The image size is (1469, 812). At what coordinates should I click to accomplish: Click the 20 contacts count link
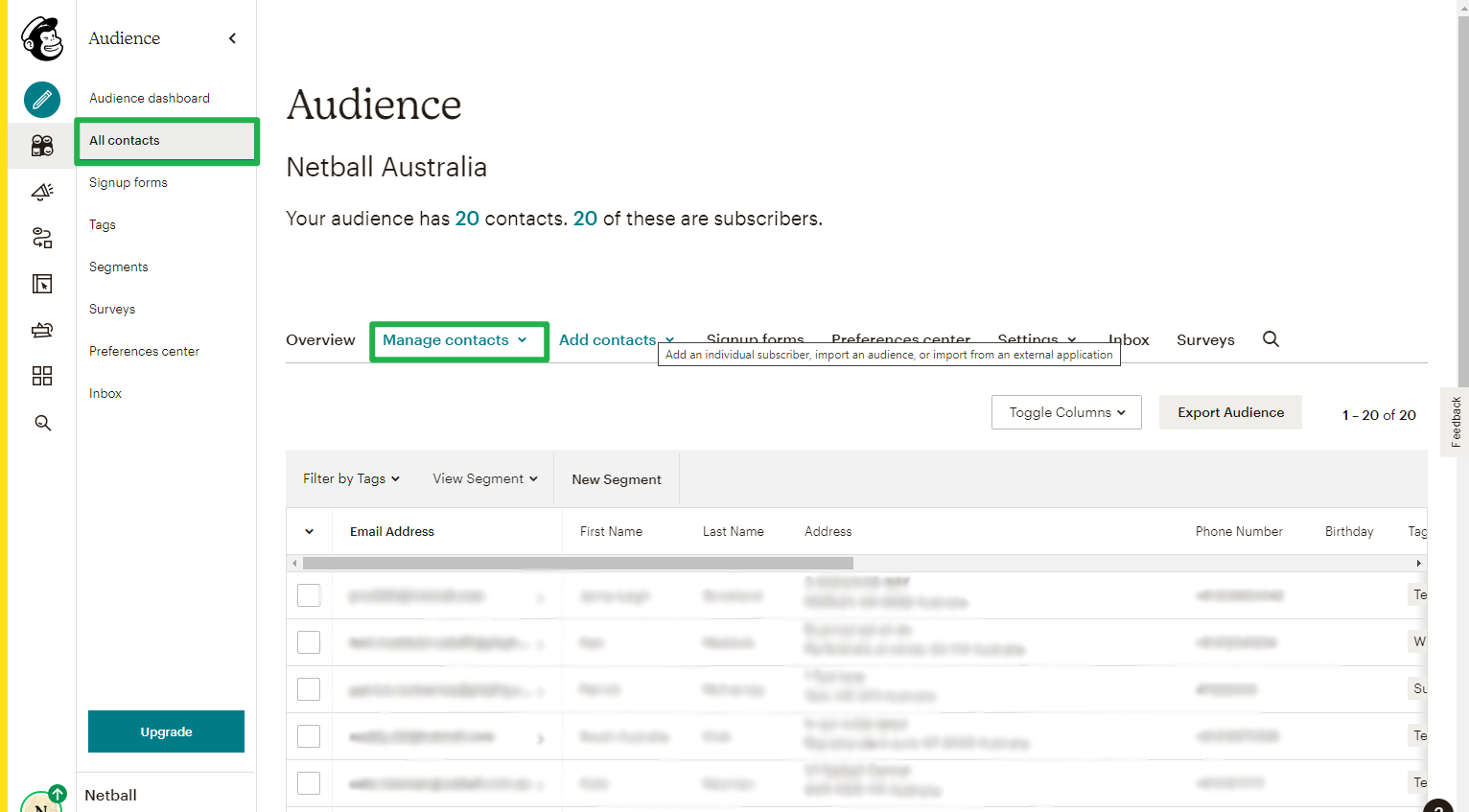[467, 219]
